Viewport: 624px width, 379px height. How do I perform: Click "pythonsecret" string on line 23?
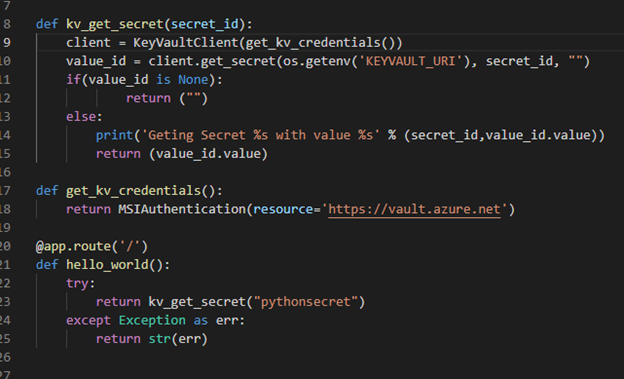(305, 302)
